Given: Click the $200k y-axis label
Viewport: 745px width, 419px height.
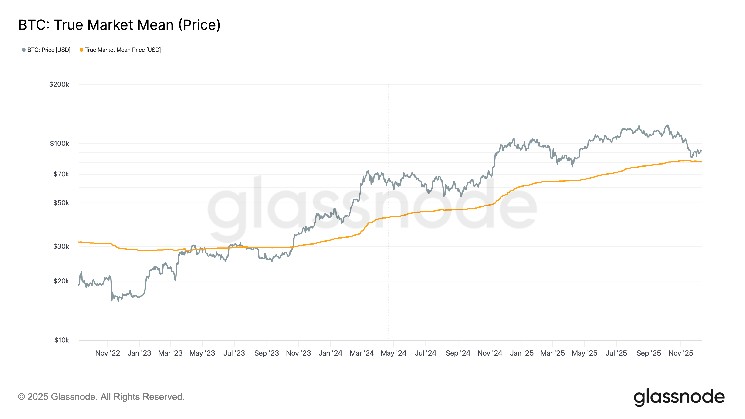Looking at the screenshot, I should click(60, 87).
